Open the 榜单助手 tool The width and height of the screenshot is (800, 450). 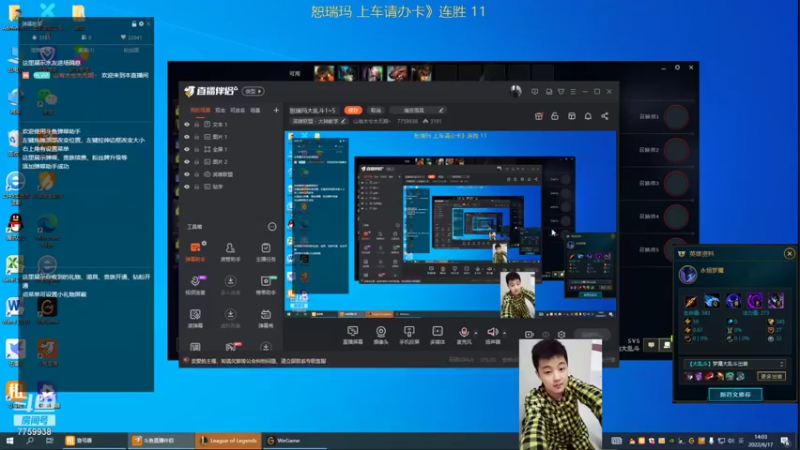click(x=266, y=285)
